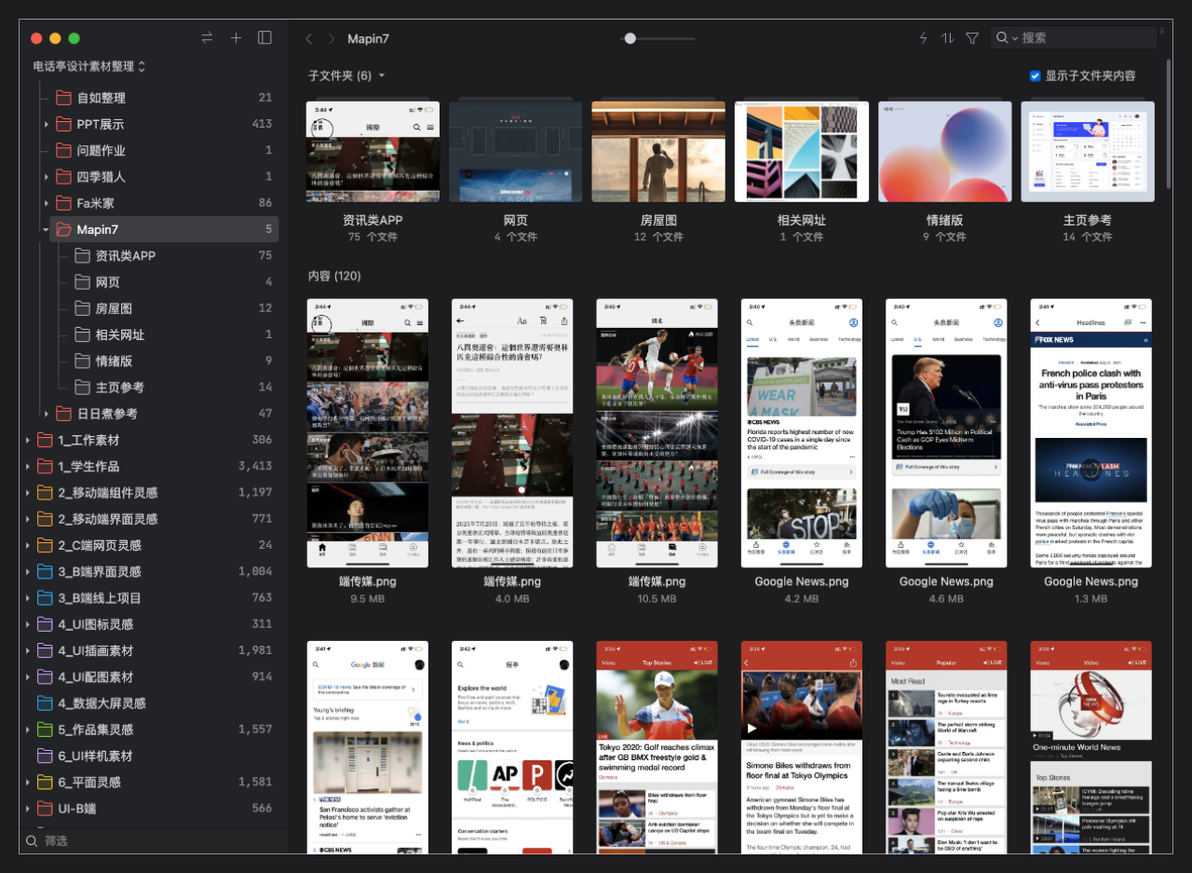The width and height of the screenshot is (1192, 873).
Task: Expand the PPT展示 folder
Action: [x=46, y=124]
